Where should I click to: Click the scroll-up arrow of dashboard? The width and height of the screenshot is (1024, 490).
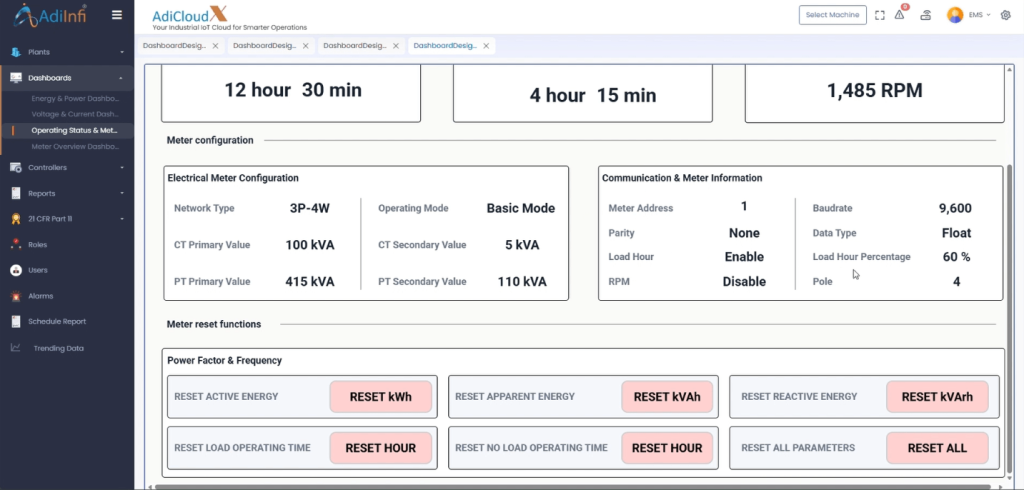1011,68
